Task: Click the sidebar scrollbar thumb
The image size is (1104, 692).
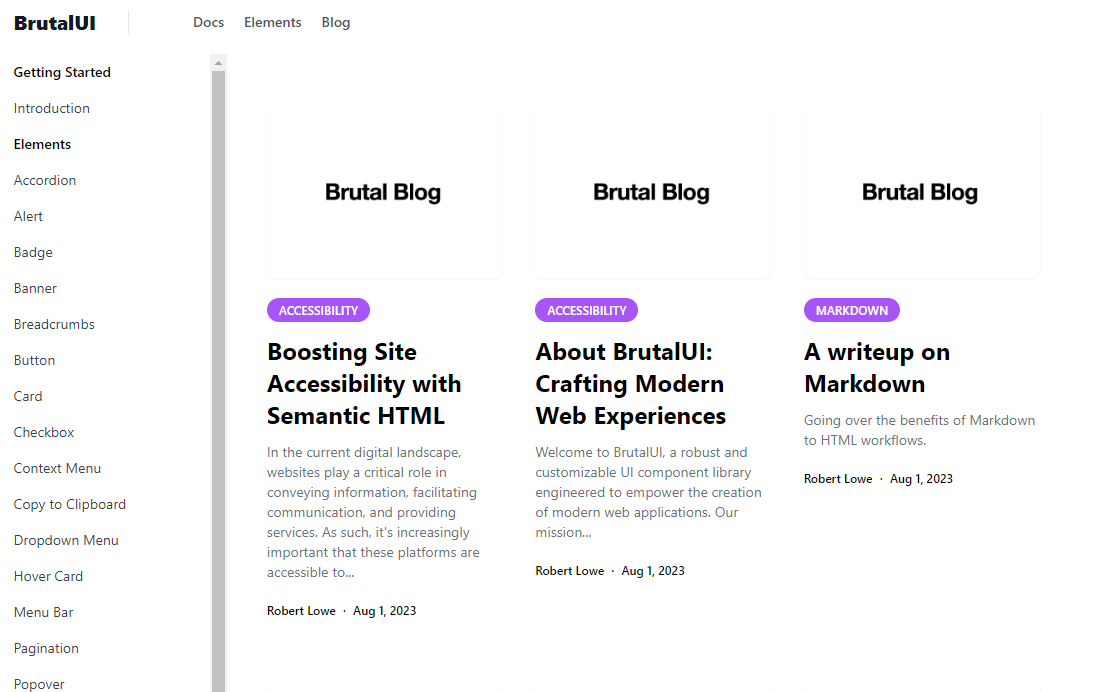Action: 218,380
